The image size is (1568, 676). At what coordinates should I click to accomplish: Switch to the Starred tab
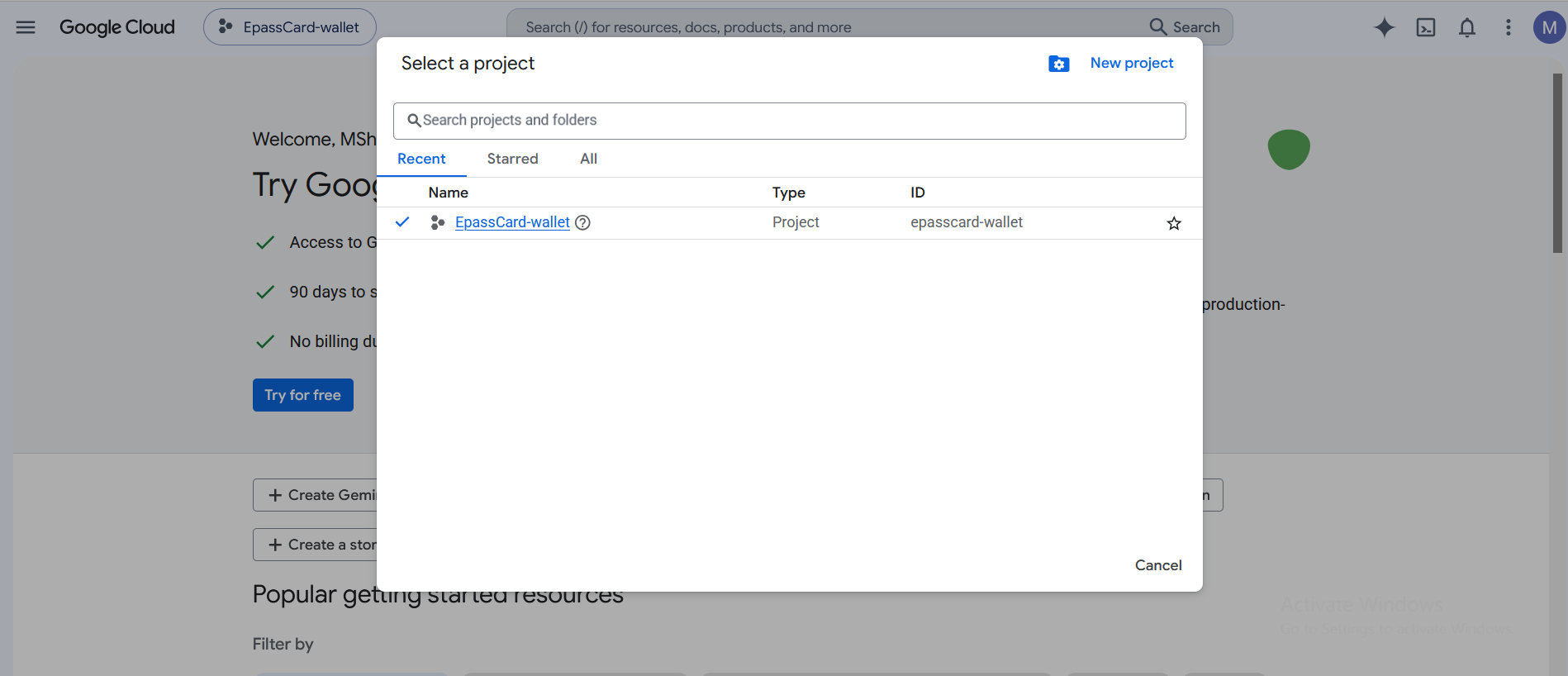point(512,159)
